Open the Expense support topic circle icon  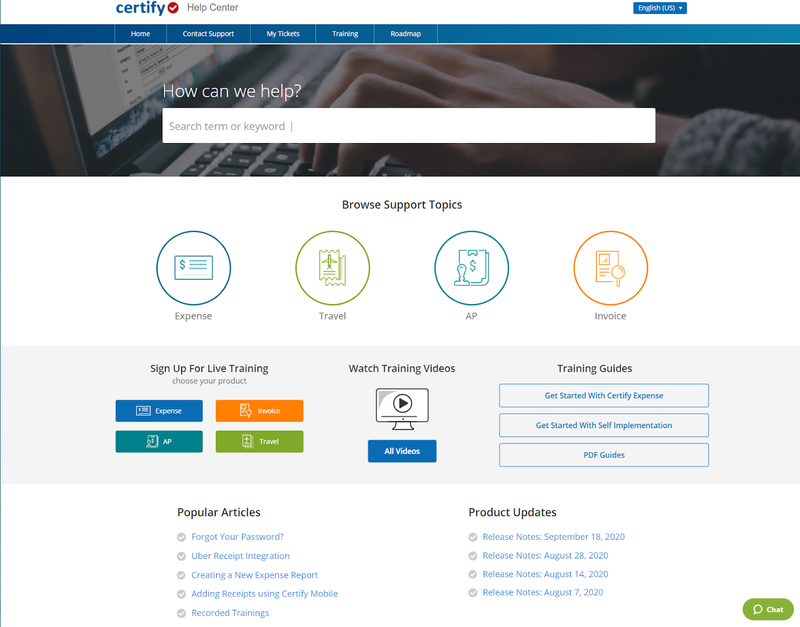pyautogui.click(x=193, y=268)
